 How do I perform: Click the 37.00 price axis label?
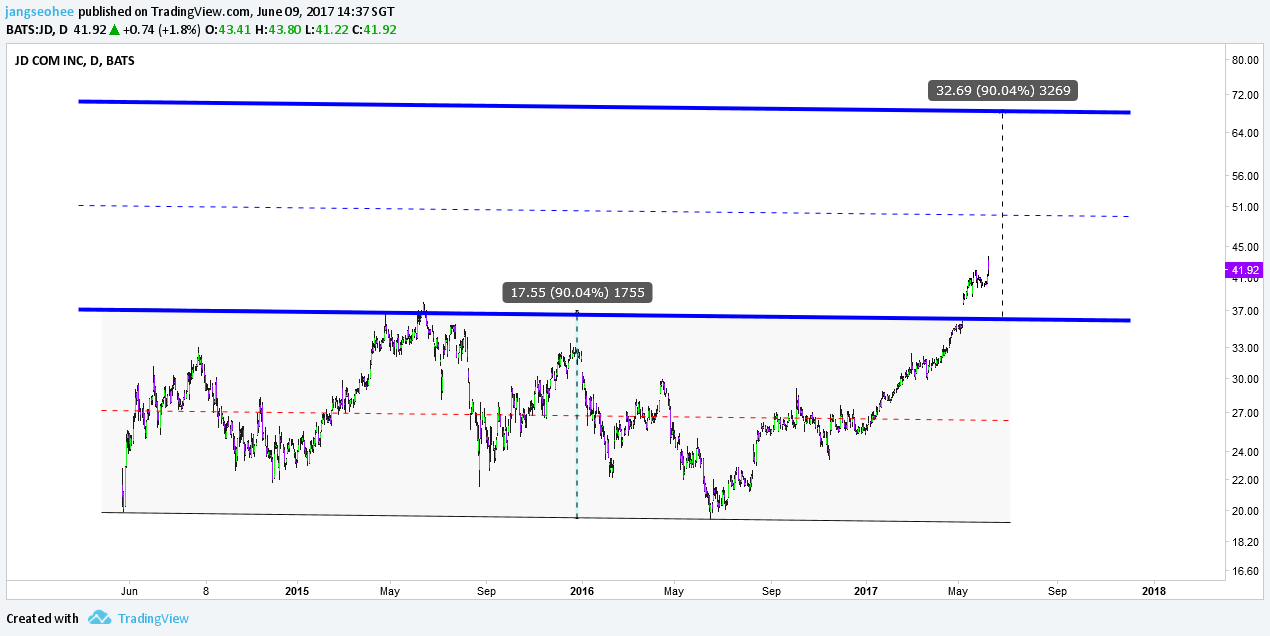[1244, 311]
